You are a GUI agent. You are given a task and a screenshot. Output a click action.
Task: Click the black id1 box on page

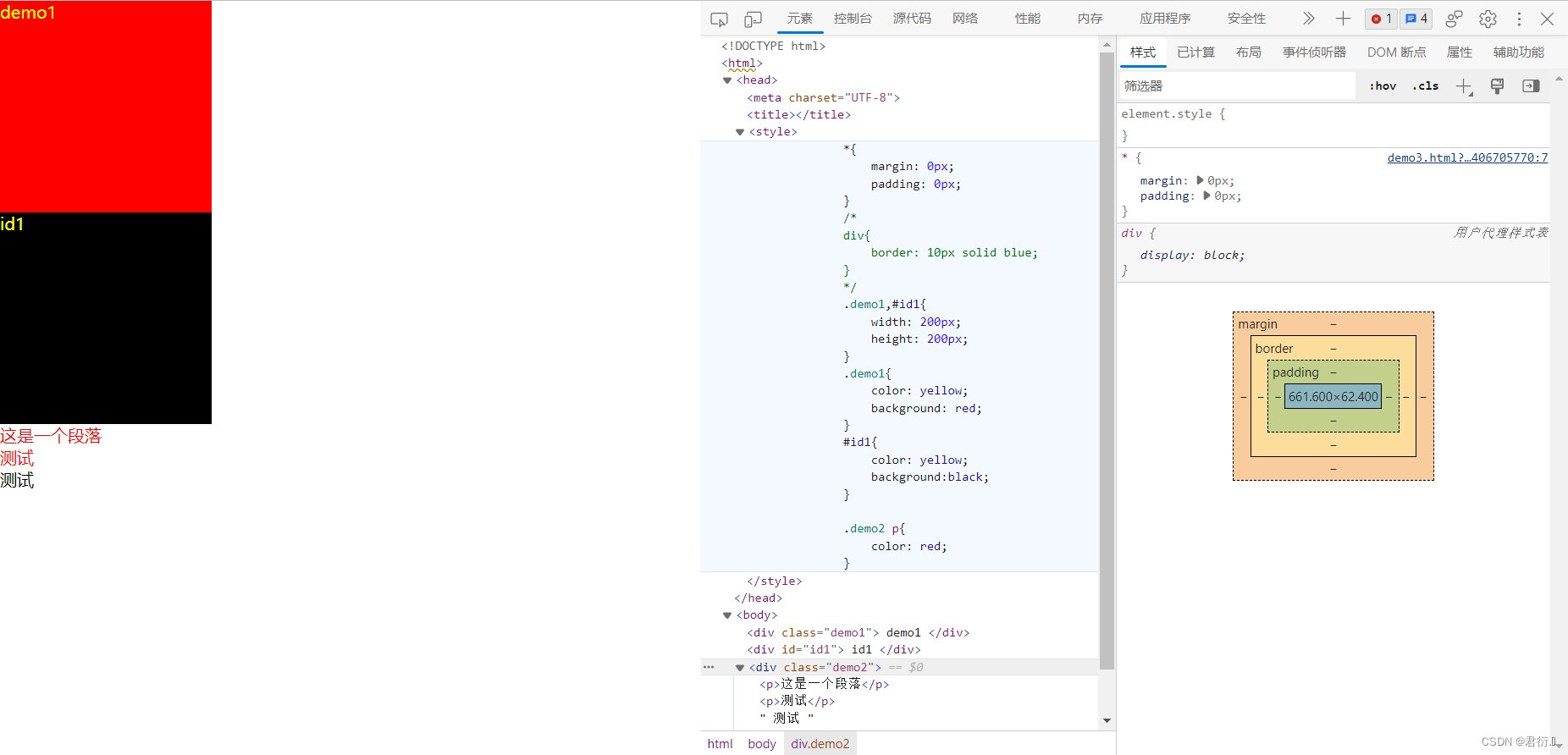(x=106, y=318)
